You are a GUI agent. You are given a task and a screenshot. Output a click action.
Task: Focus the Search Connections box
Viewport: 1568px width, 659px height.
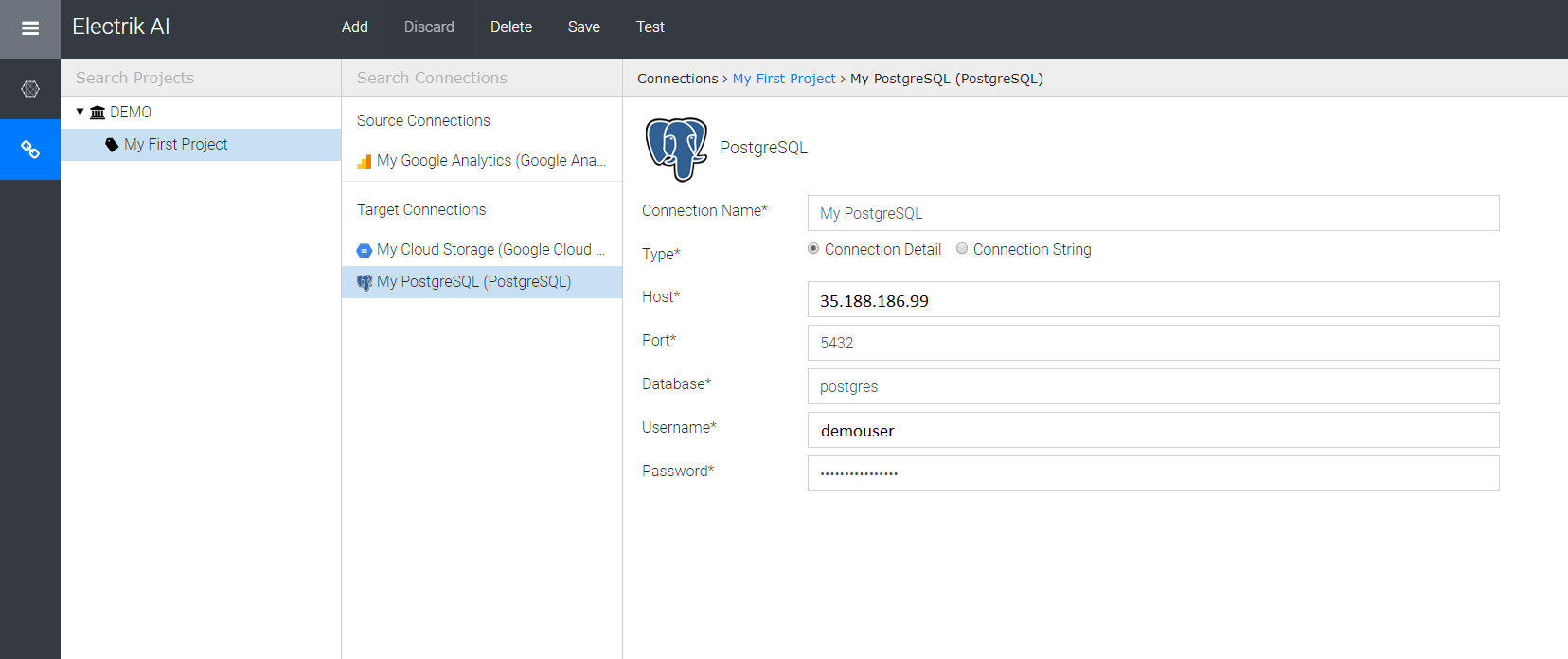(x=481, y=78)
